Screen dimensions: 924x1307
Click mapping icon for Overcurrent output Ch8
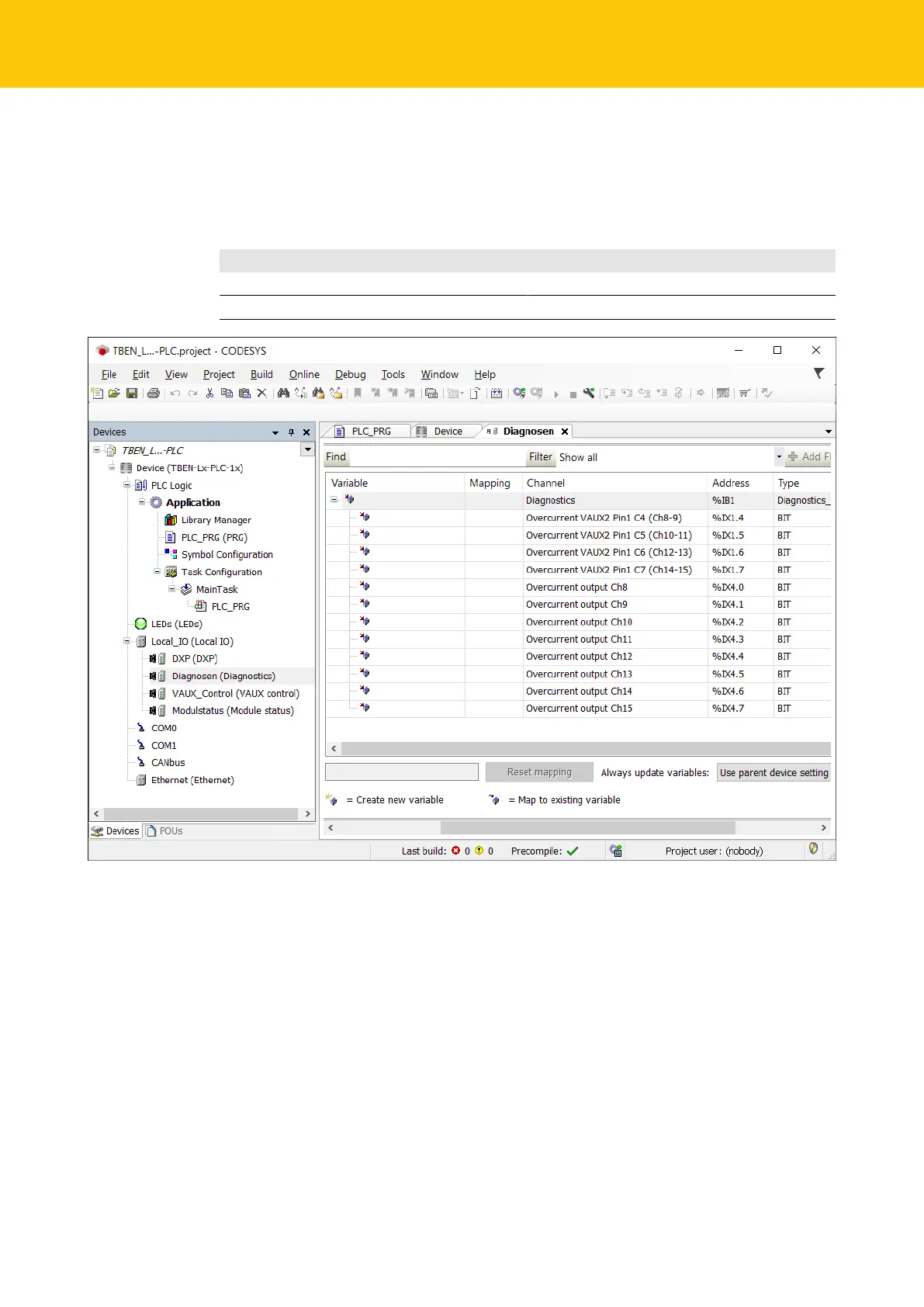[365, 587]
